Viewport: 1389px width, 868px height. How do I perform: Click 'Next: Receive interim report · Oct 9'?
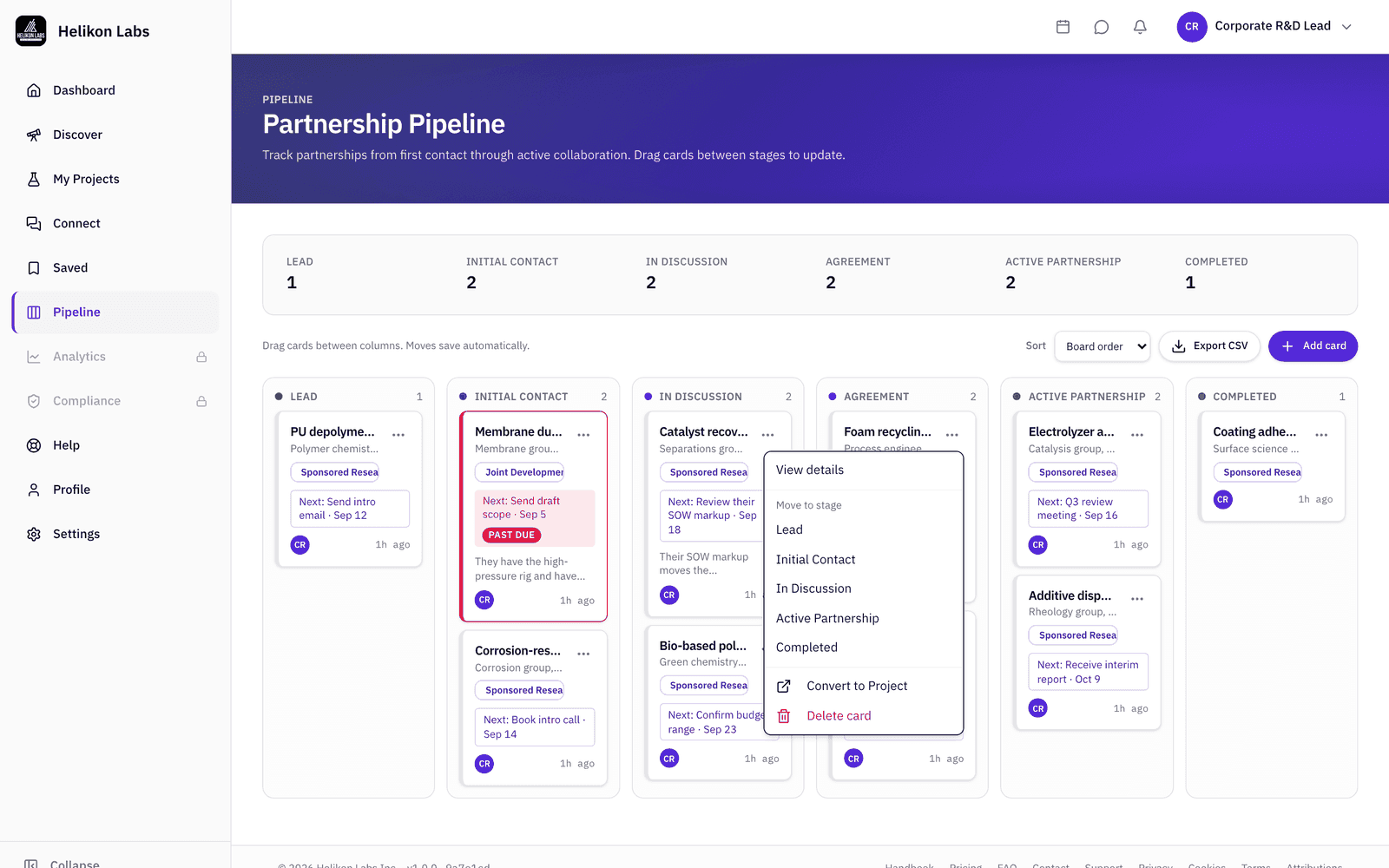click(1089, 672)
